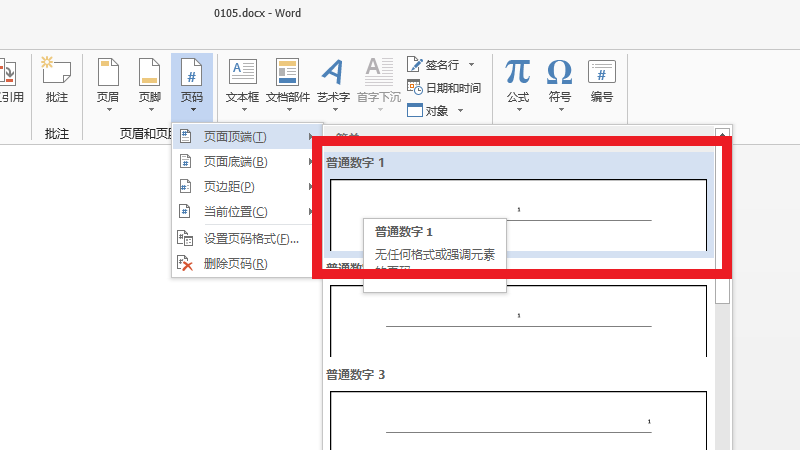Click the Page Number (页码) icon

191,79
